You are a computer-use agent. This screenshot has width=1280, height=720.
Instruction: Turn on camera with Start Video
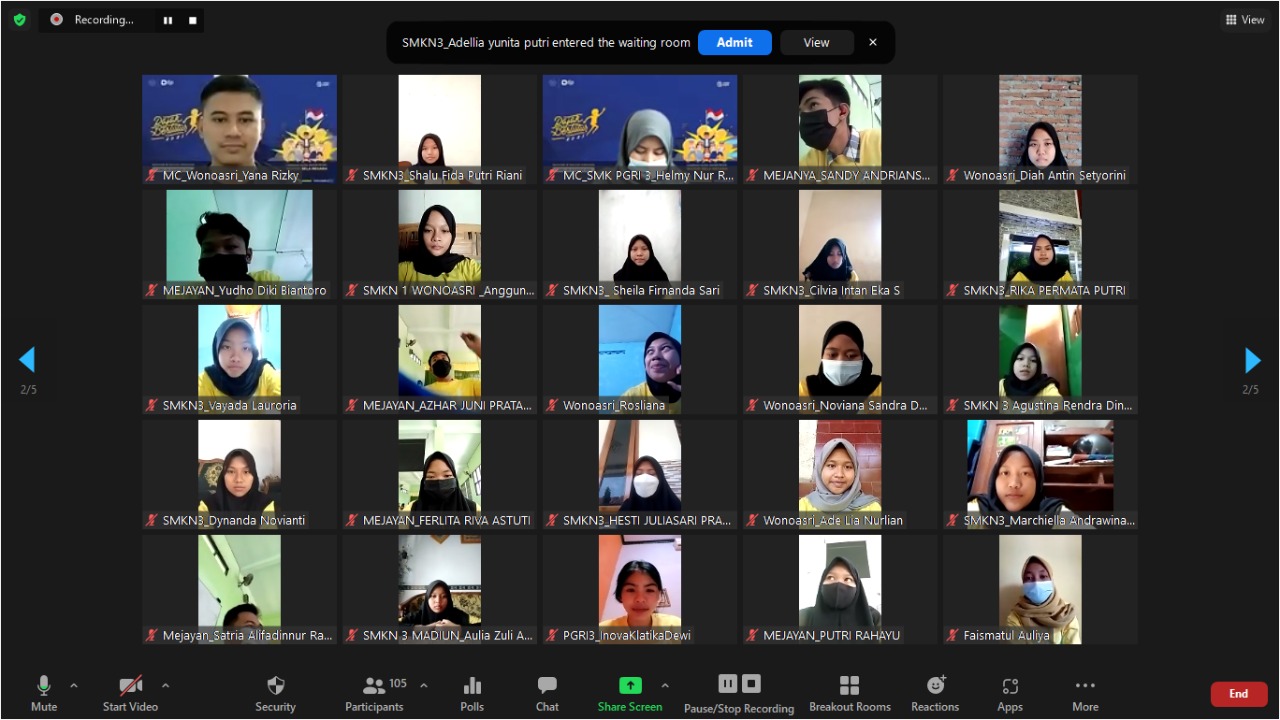coord(130,686)
